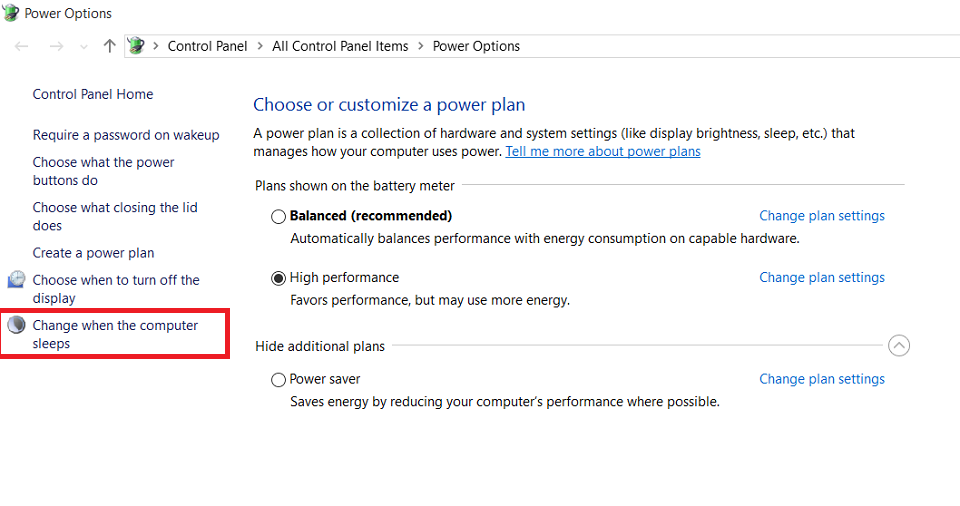
Task: Open Change when the computer sleeps
Action: (x=115, y=334)
